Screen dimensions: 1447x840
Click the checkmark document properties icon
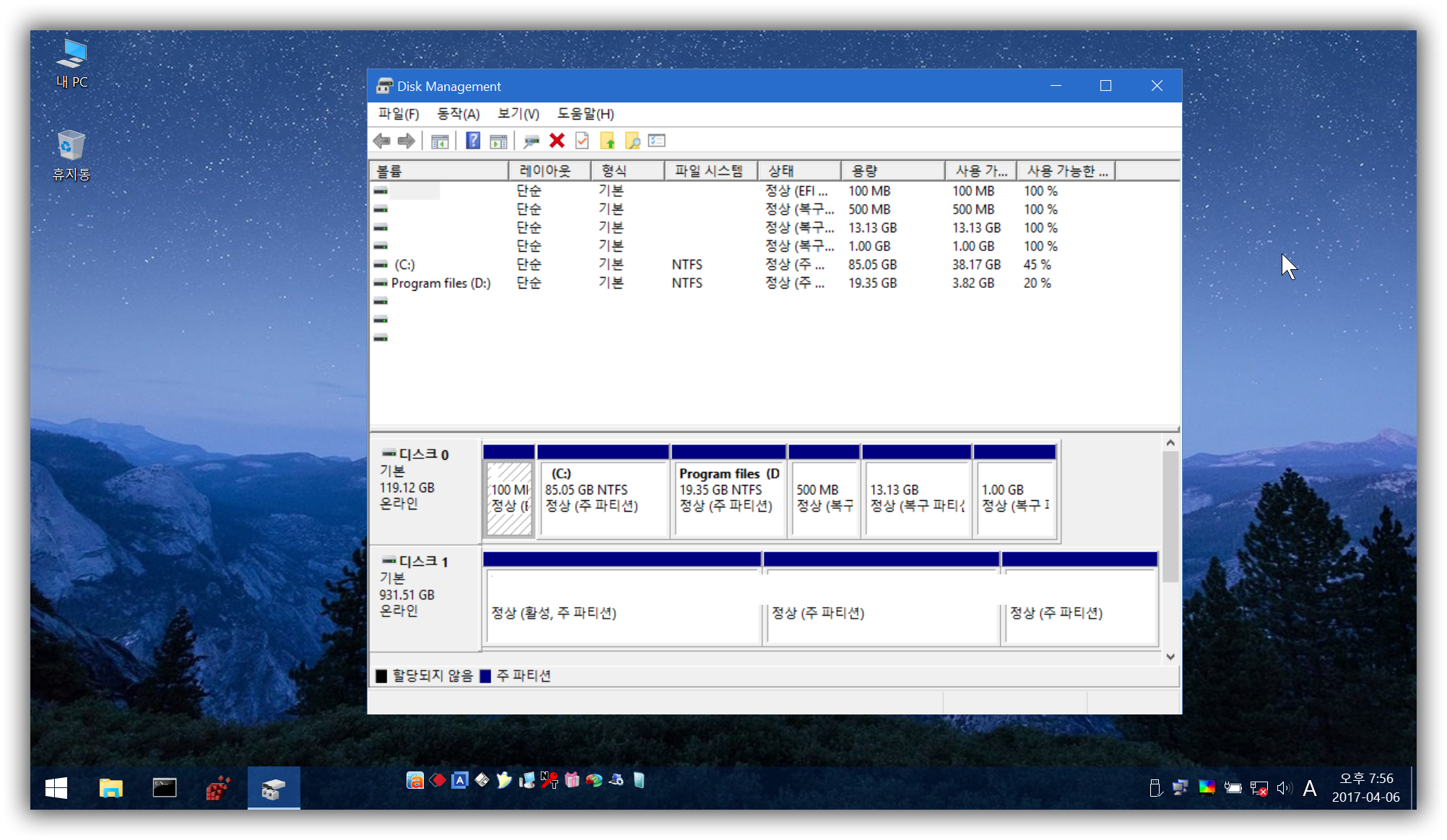(x=582, y=141)
